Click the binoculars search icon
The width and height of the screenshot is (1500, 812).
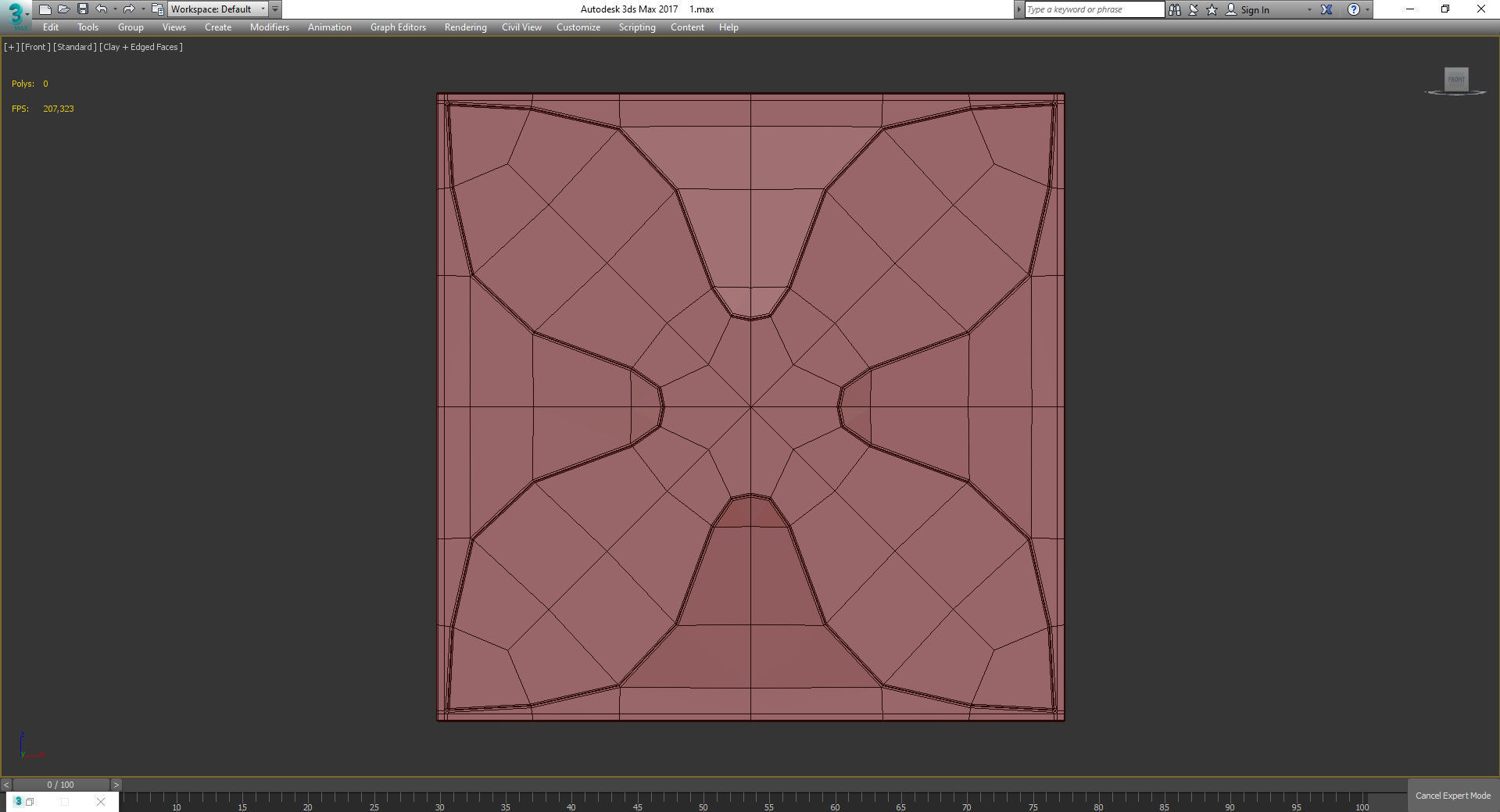1174,9
